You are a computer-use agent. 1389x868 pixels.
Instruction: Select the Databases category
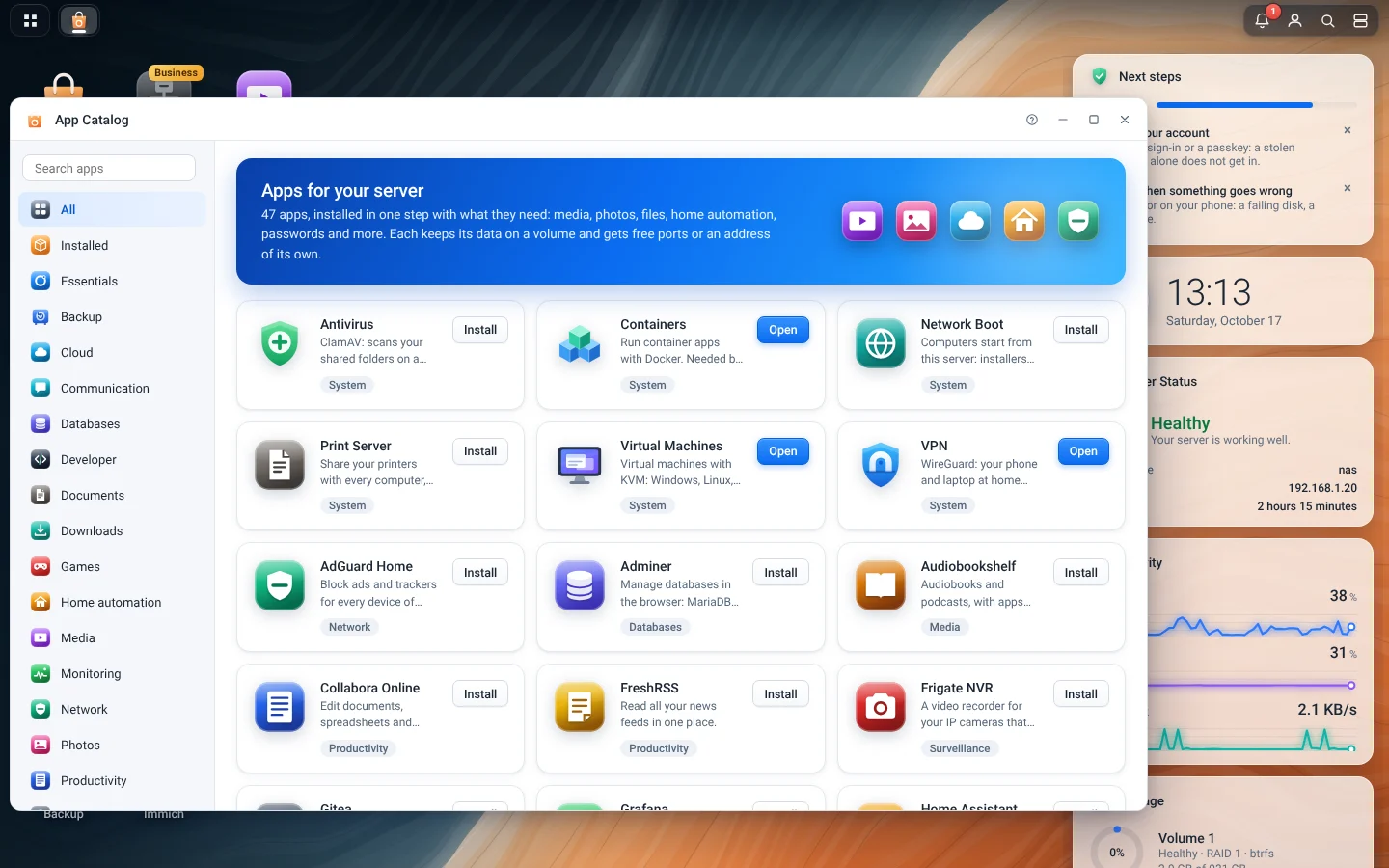[x=112, y=423]
